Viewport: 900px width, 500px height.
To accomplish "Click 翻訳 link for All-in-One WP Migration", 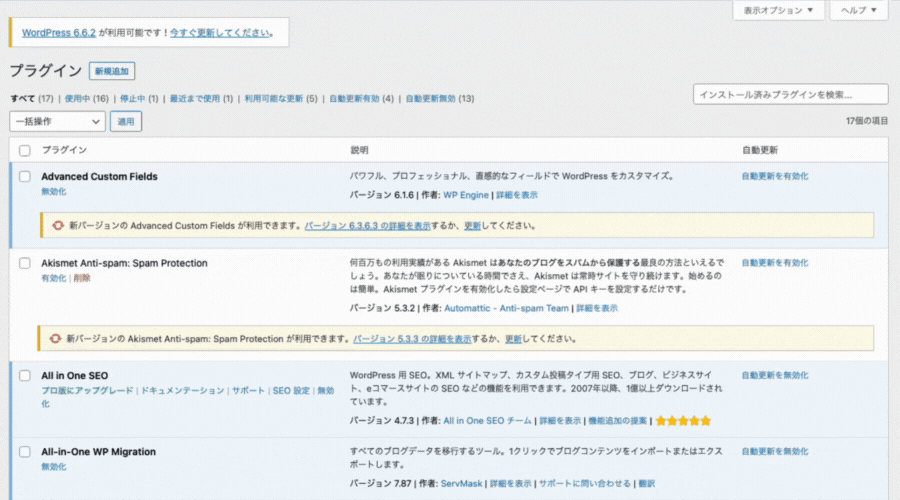I will (x=646, y=484).
